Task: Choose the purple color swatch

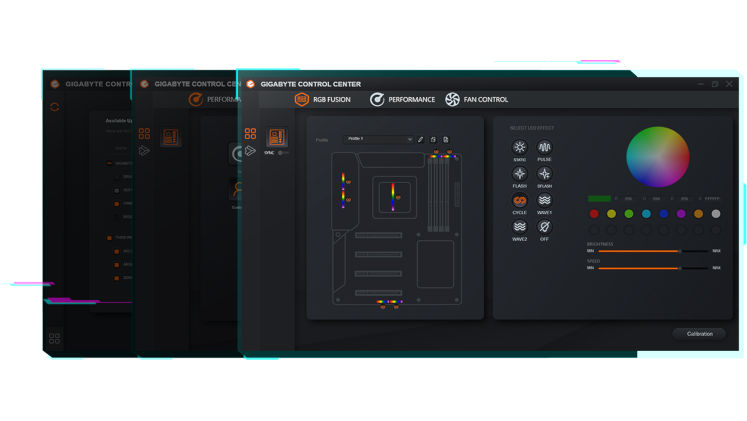Action: [x=681, y=214]
